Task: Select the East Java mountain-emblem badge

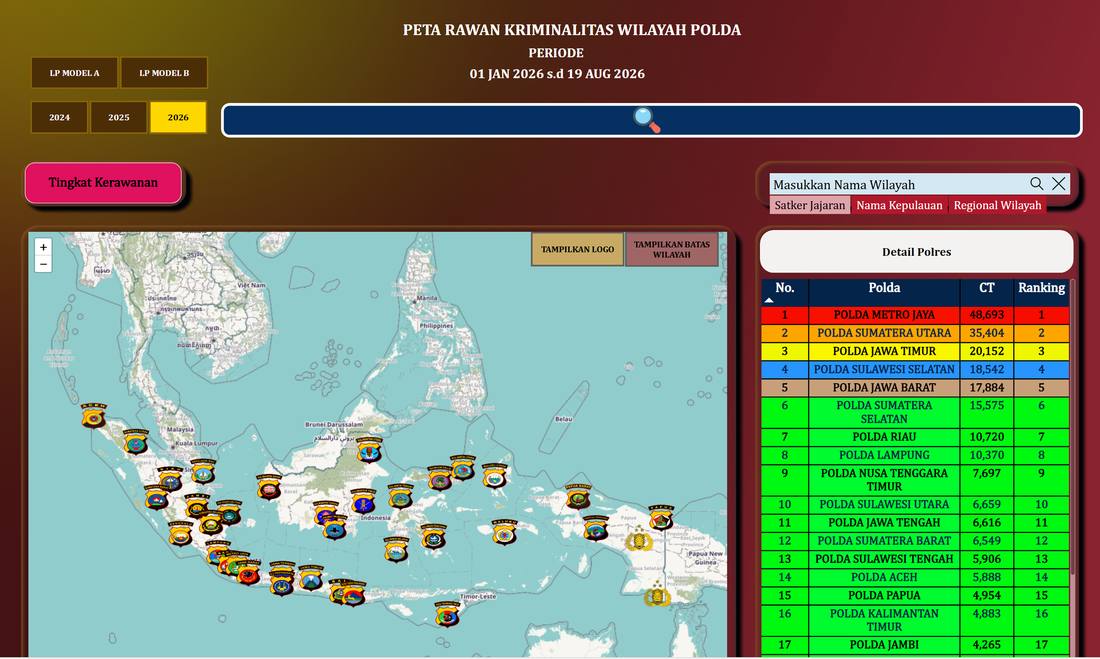Action: (311, 578)
